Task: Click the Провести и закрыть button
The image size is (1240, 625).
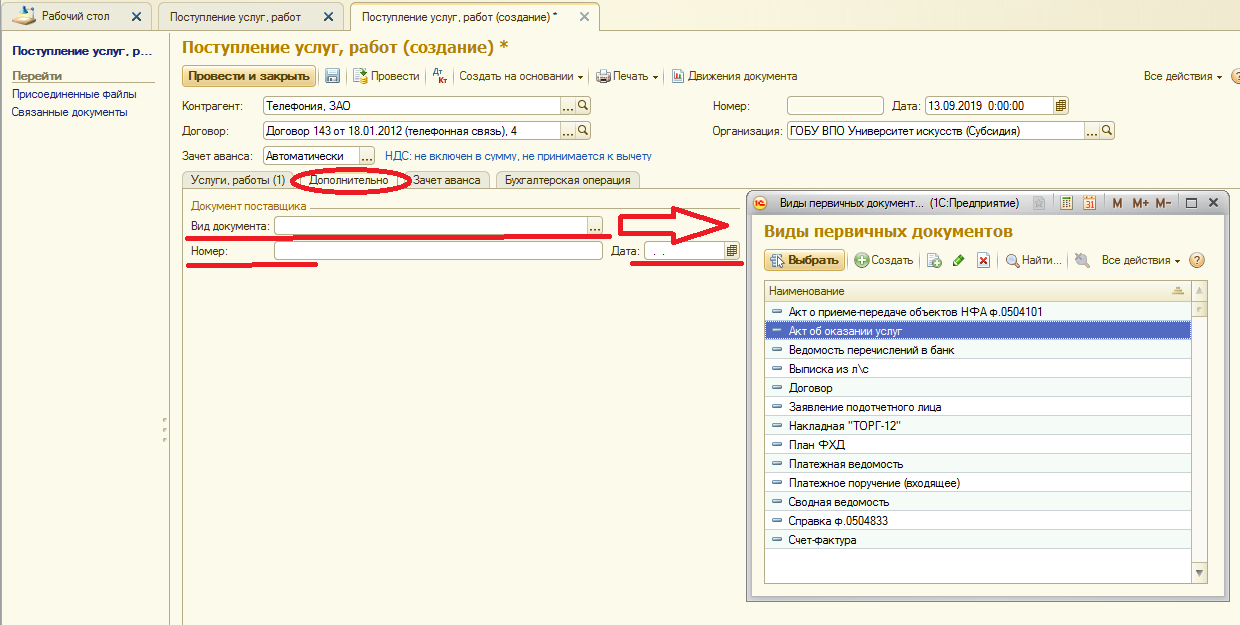Action: [x=249, y=76]
